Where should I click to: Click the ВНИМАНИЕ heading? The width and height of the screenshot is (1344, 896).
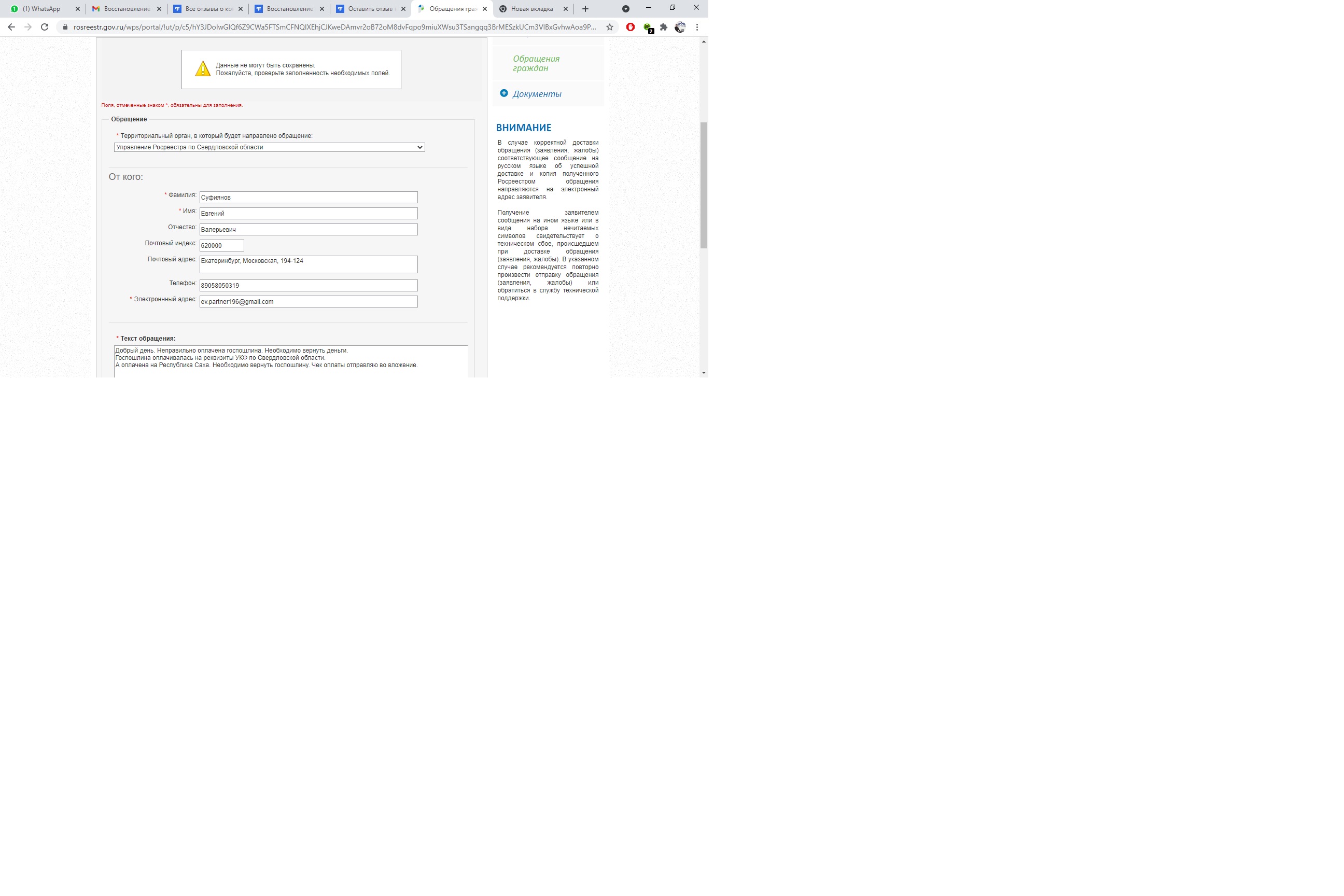[523, 128]
